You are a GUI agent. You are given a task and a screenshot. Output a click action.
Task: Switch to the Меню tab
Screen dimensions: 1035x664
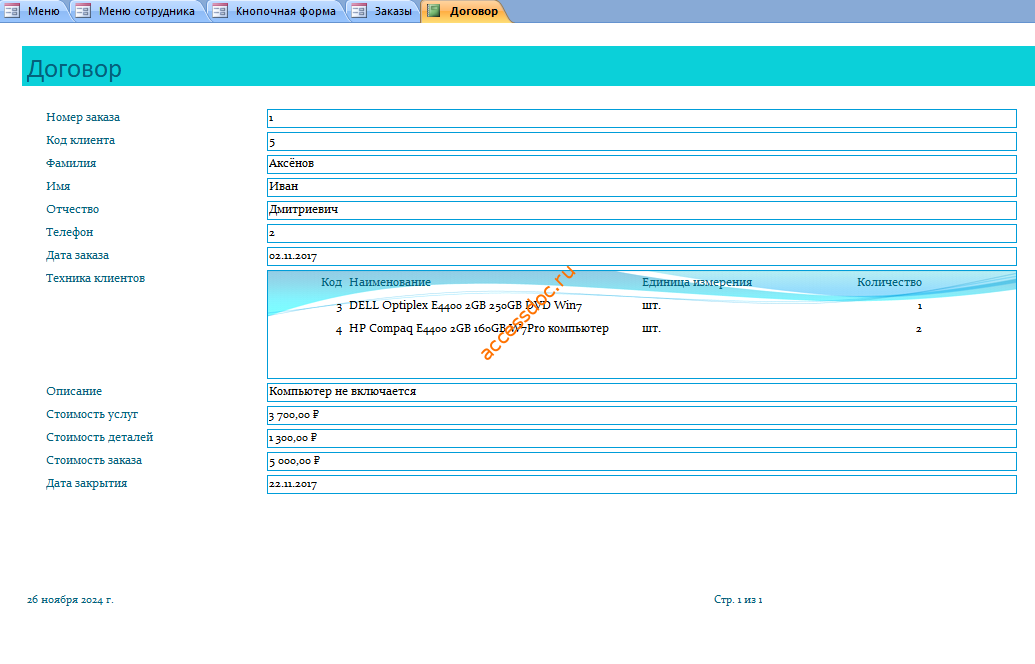pyautogui.click(x=34, y=11)
